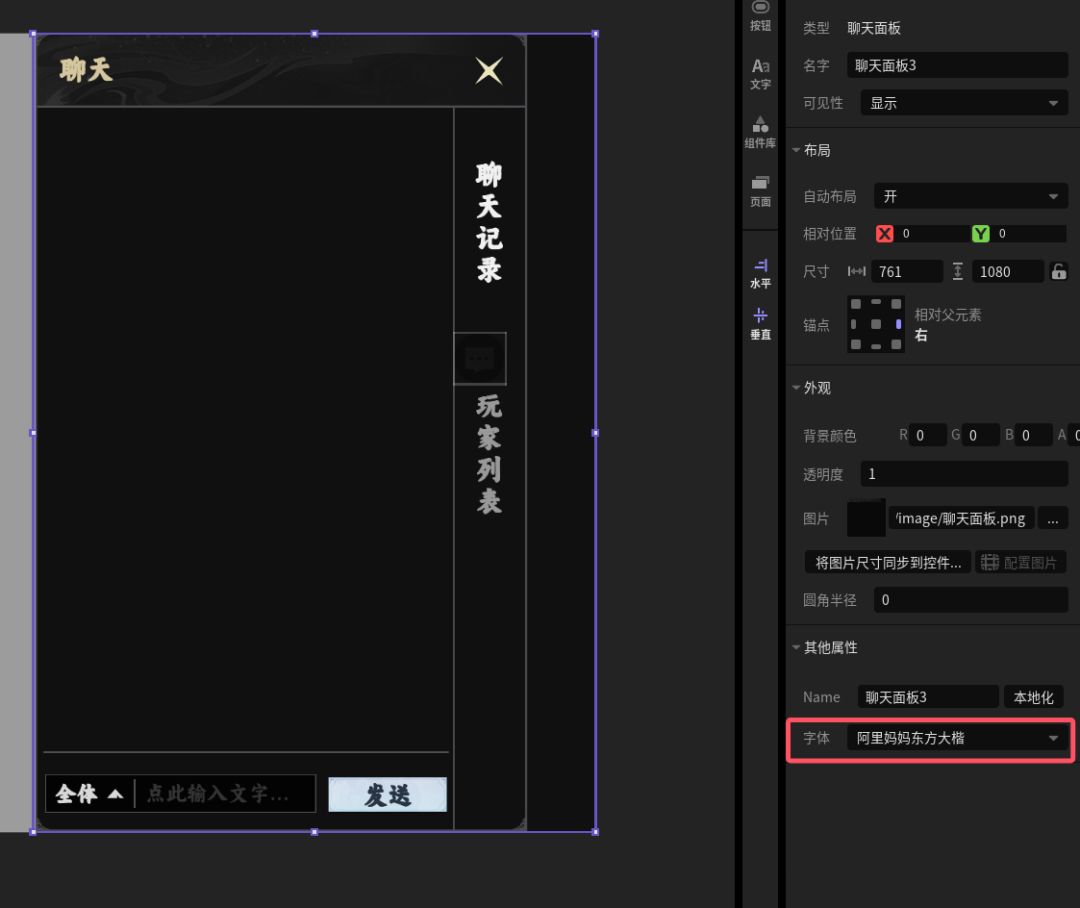Select the top-center anchor point
1080x908 pixels.
(876, 302)
